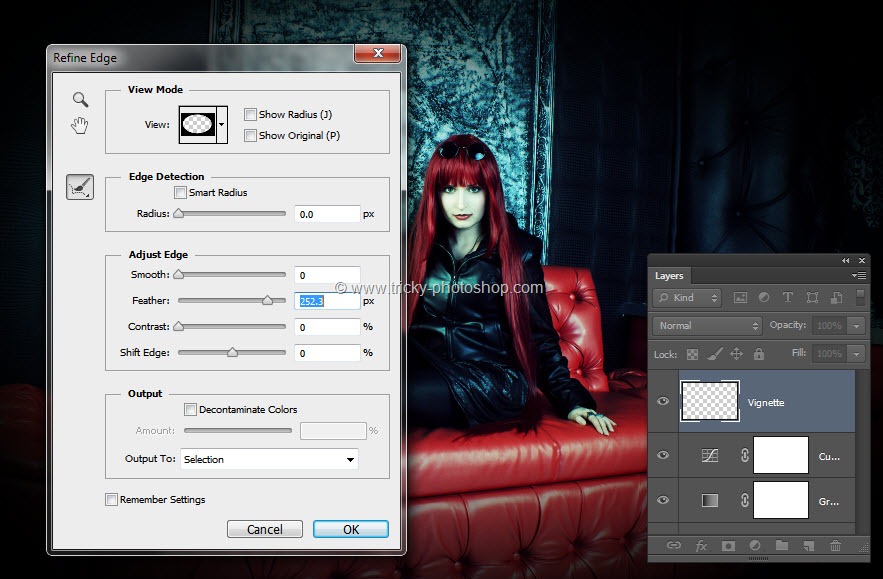Filter layers by type (T) icon
The width and height of the screenshot is (883, 579).
[787, 298]
